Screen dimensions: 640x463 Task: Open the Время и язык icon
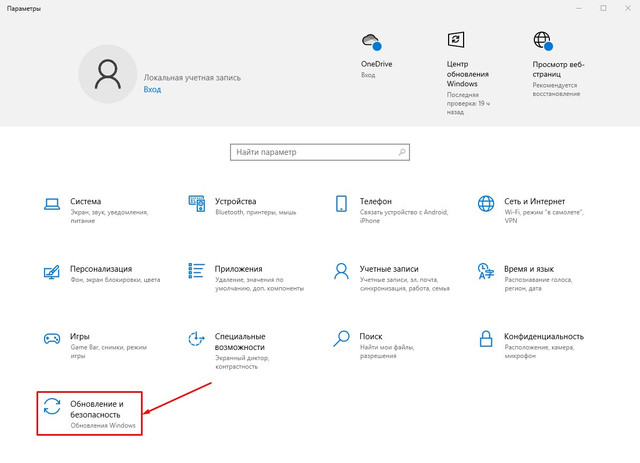point(487,272)
